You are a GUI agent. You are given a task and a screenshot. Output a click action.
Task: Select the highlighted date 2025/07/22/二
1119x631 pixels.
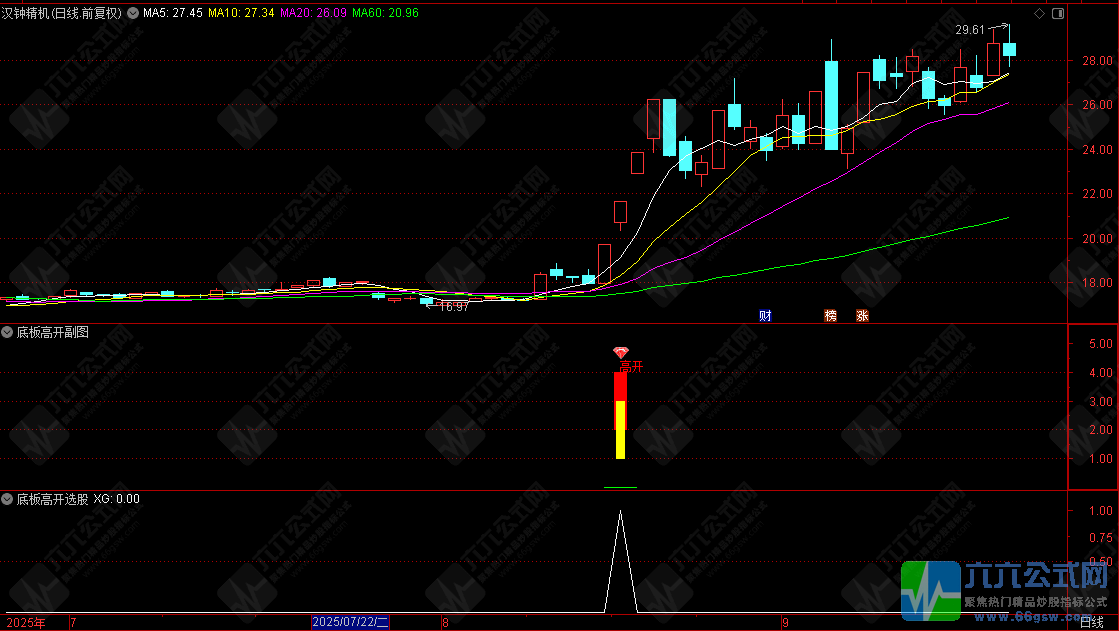tap(350, 622)
